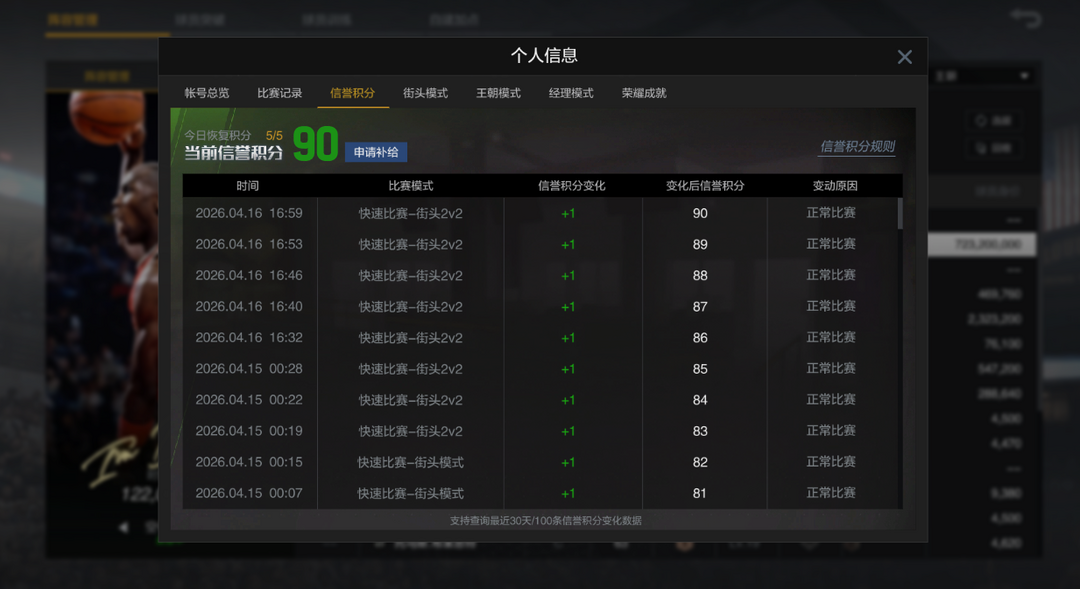Viewport: 1080px width, 589px height.
Task: Select the 2026.04.16 16:53 timestamp
Action: [249, 245]
